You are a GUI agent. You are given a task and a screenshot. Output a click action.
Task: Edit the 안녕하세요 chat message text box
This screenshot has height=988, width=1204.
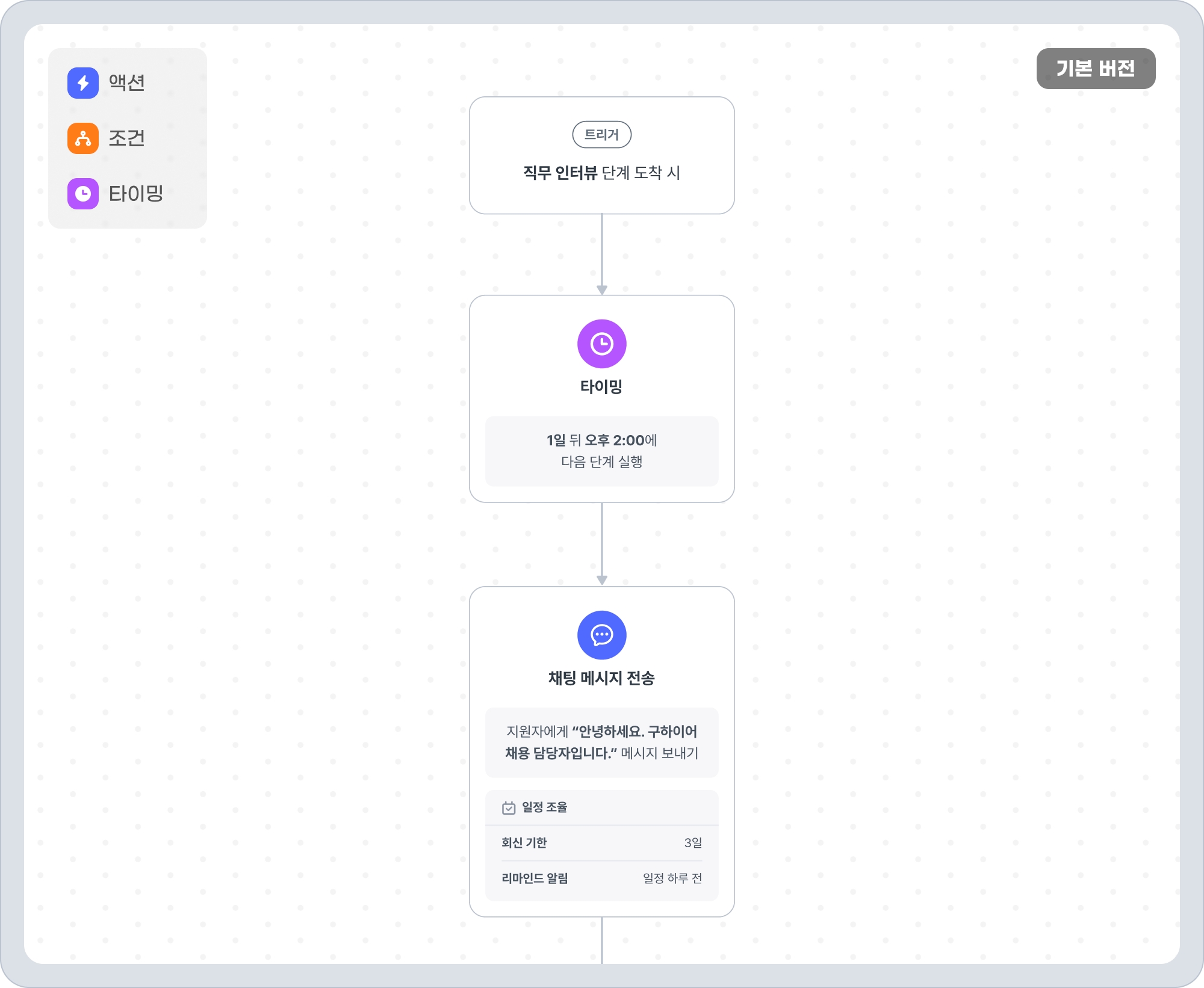point(601,743)
